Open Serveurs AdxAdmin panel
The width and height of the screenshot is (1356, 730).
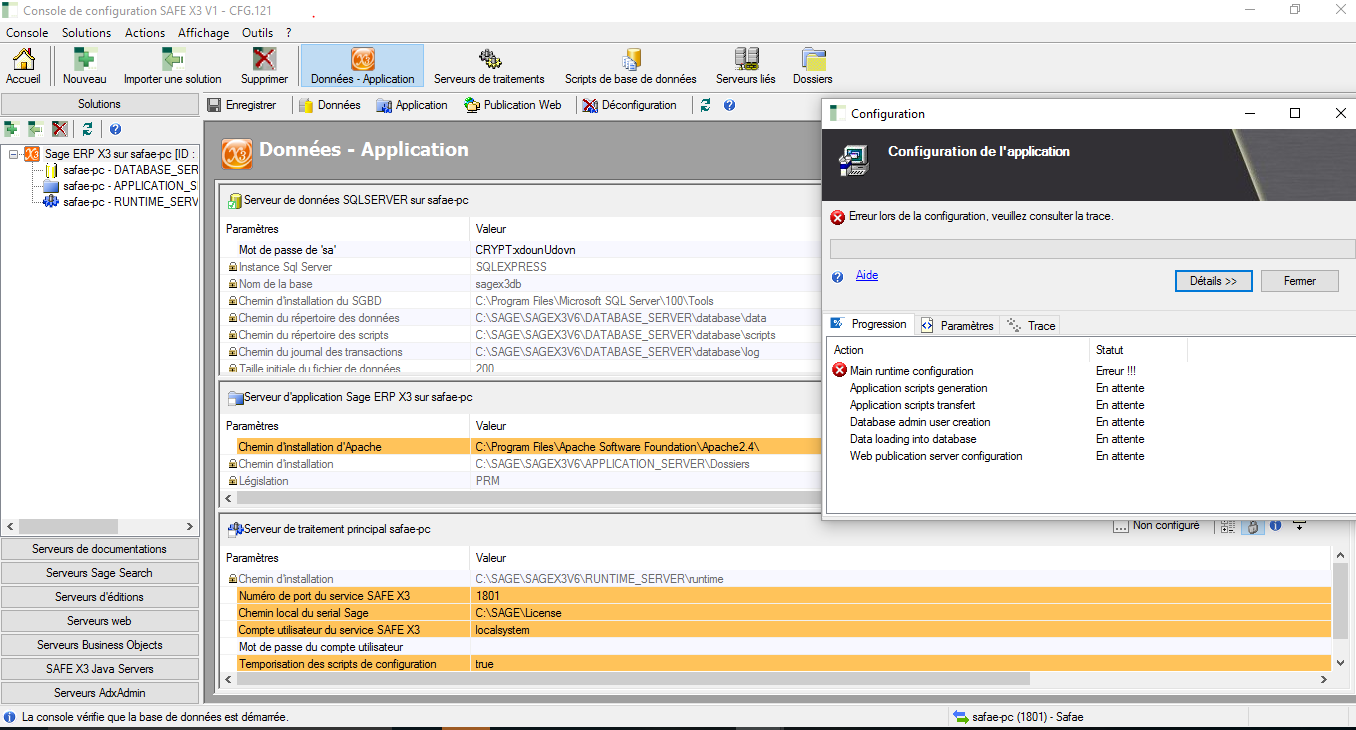pos(99,693)
